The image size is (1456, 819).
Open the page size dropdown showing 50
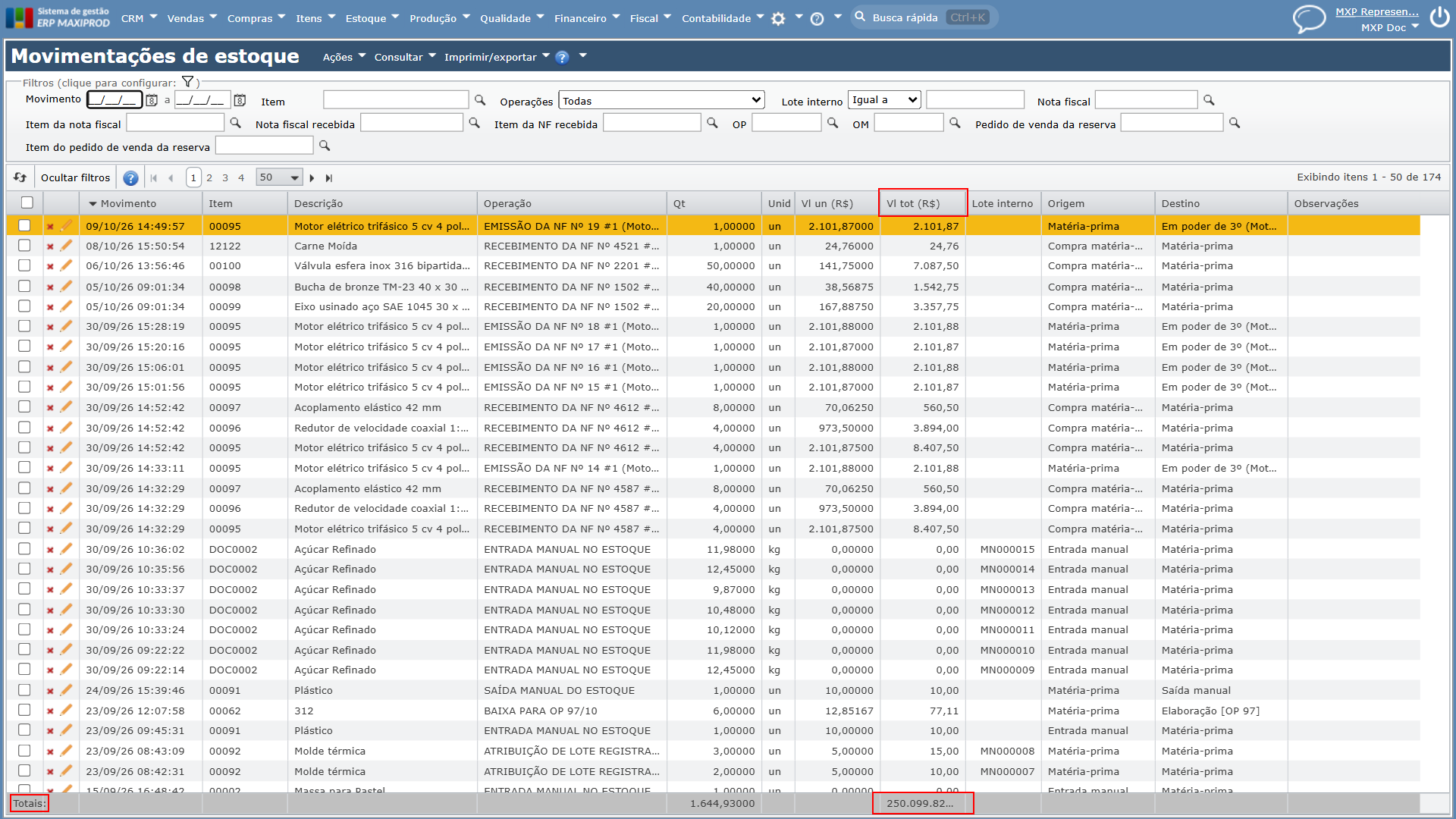(279, 177)
